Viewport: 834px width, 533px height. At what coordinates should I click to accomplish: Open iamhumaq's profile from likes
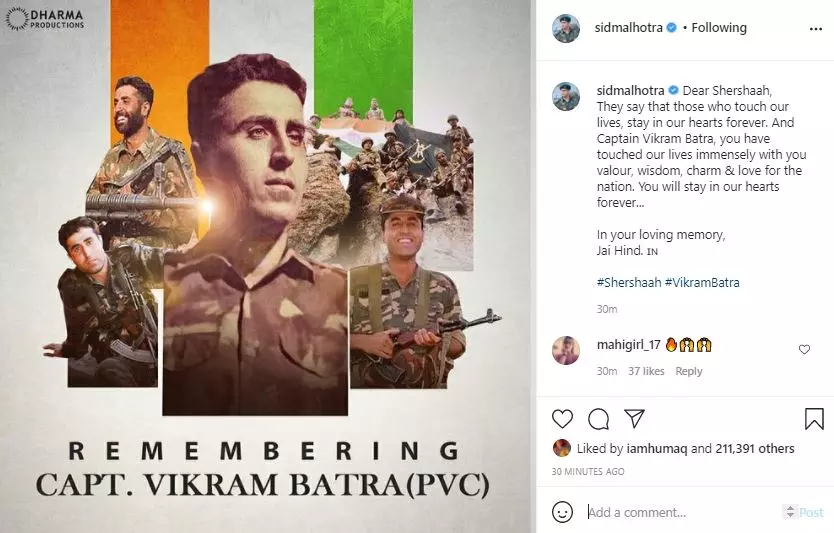pos(657,448)
